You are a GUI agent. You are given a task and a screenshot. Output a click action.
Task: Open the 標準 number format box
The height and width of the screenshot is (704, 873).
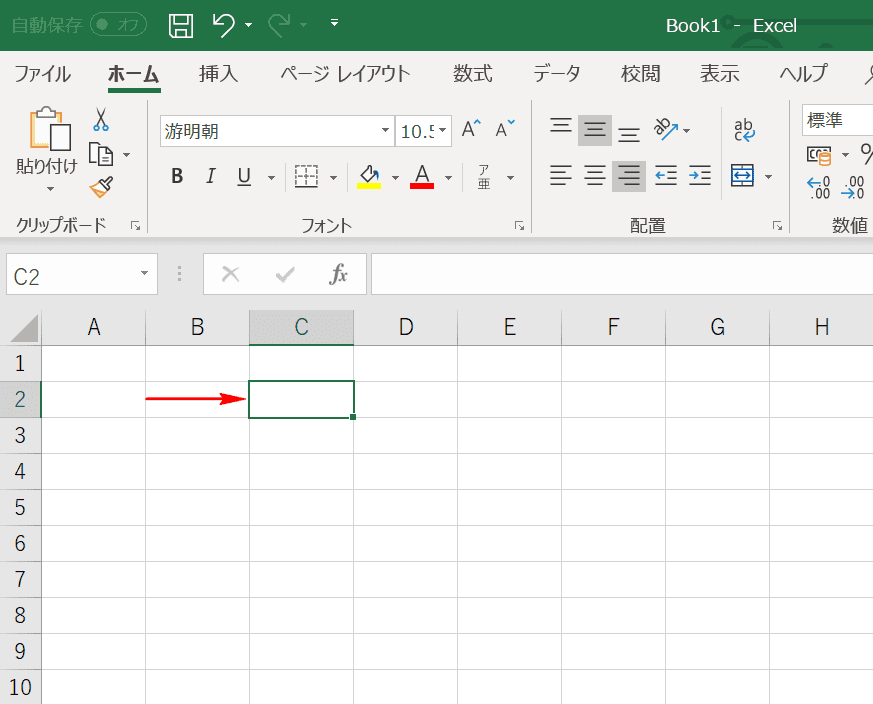pos(837,120)
